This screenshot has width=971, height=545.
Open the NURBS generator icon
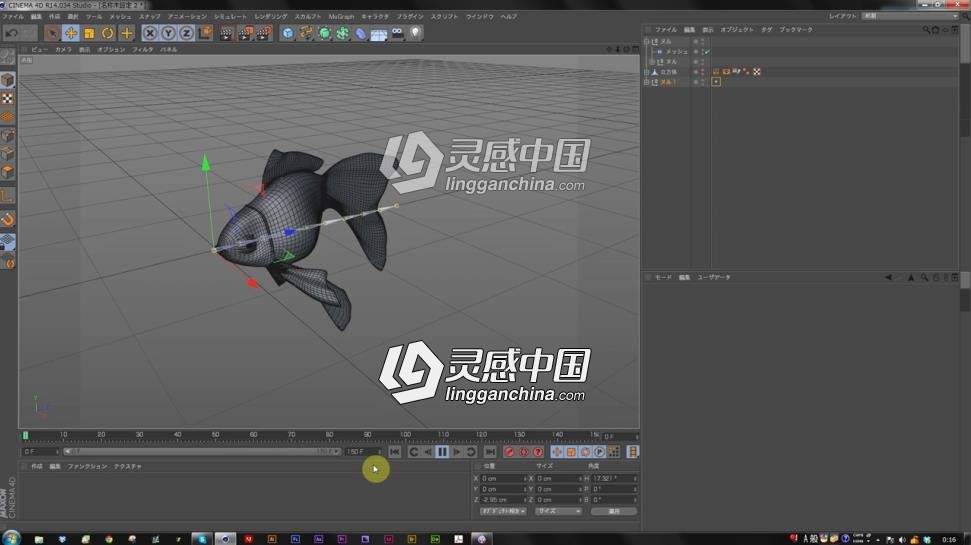[324, 33]
